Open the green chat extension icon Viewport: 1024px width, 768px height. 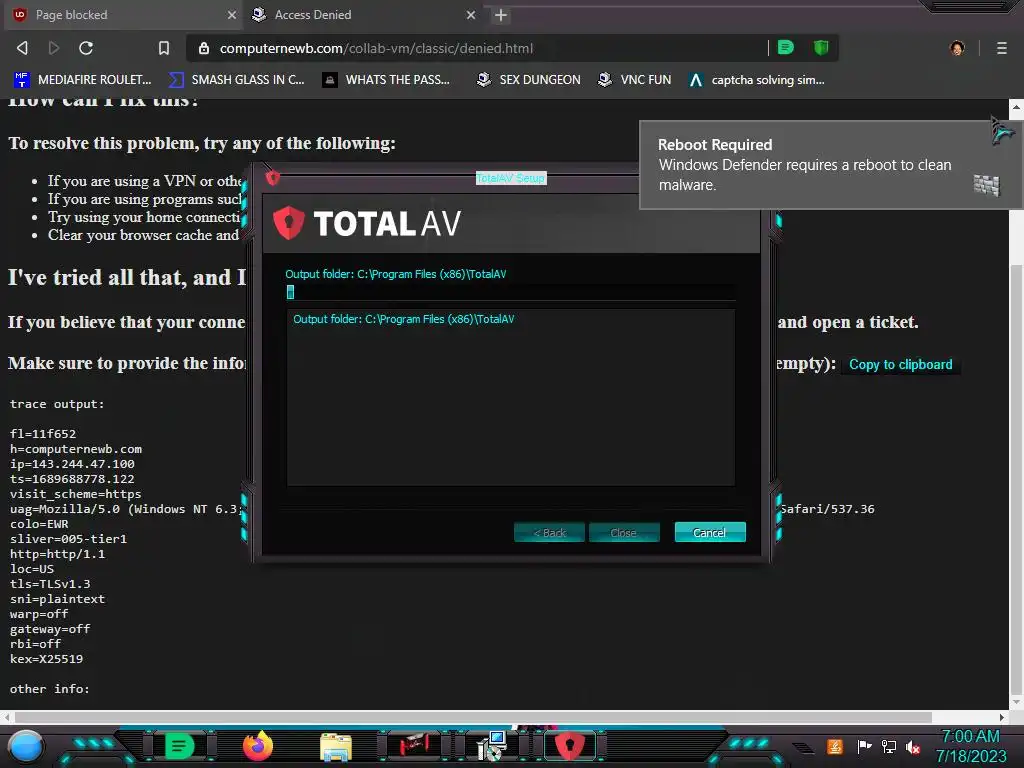786,47
